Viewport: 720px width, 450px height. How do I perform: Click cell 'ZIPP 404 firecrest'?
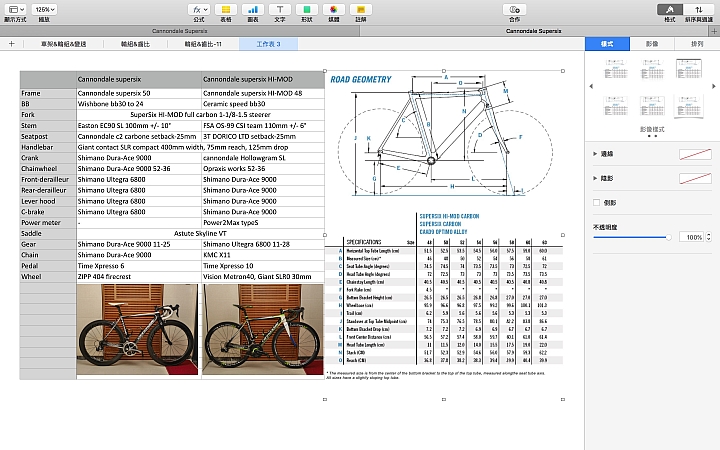pos(139,277)
